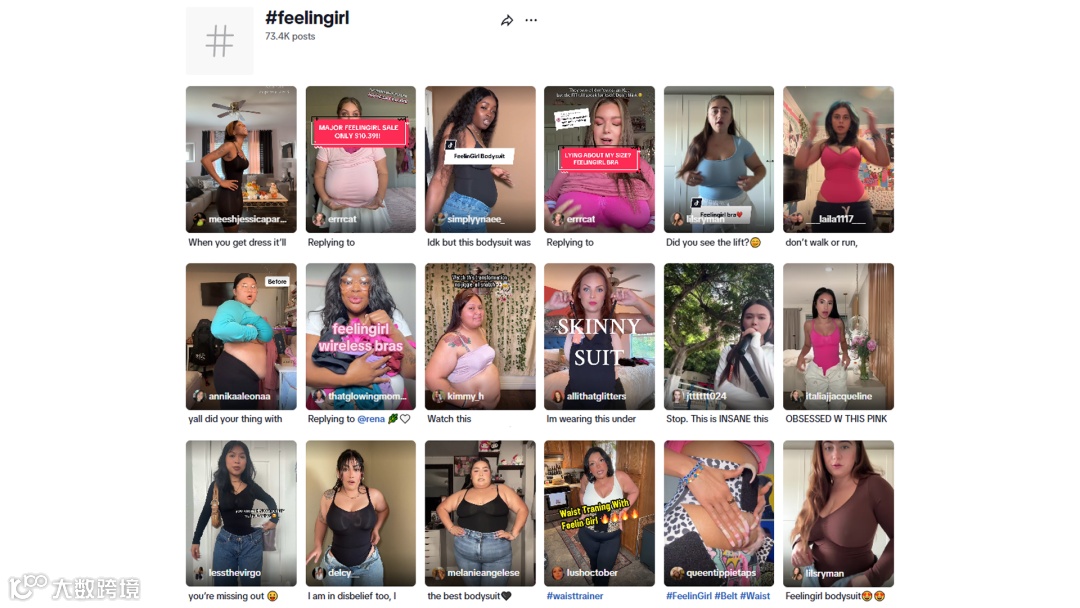Click the 'OBSESSED W THIS PINK' caption
This screenshot has width=1080, height=608.
[836, 419]
